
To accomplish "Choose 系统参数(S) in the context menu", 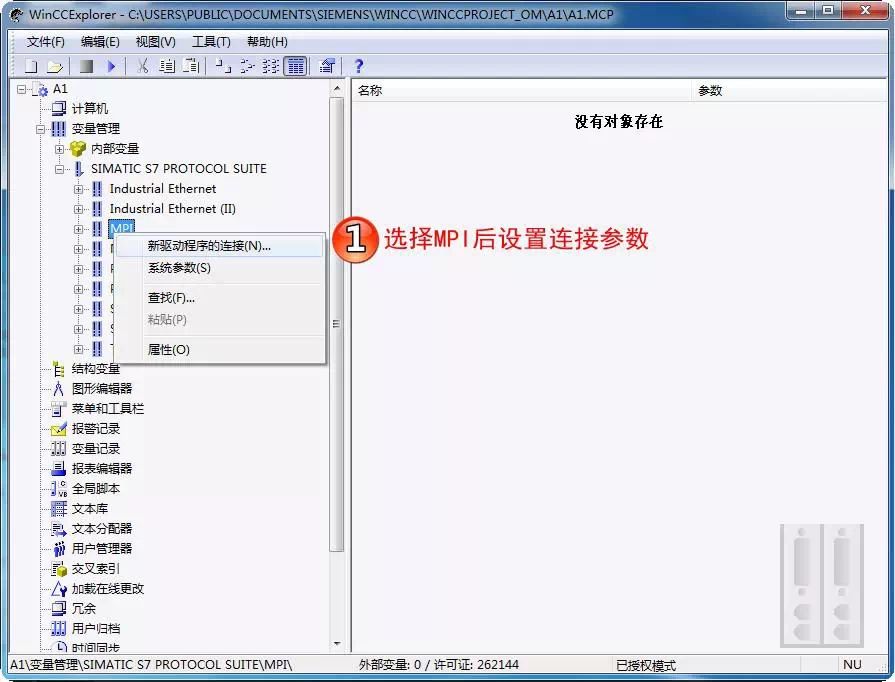I will tap(220, 268).
